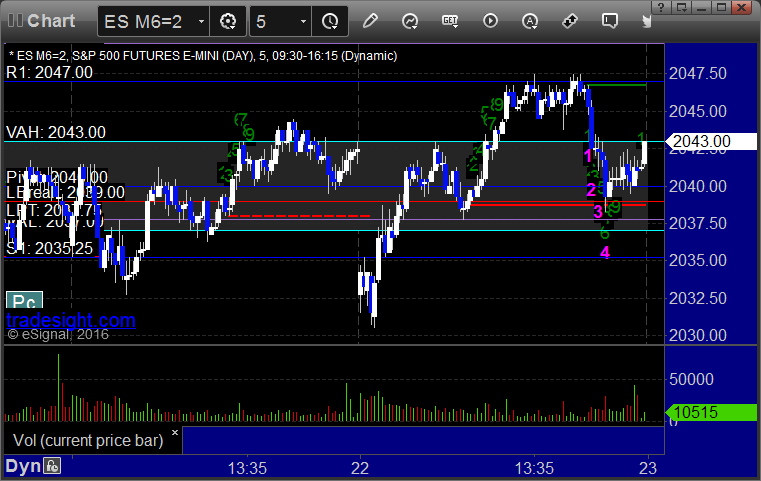Image resolution: width=761 pixels, height=481 pixels.
Task: Open the symbol settings gear menu
Action: [228, 21]
